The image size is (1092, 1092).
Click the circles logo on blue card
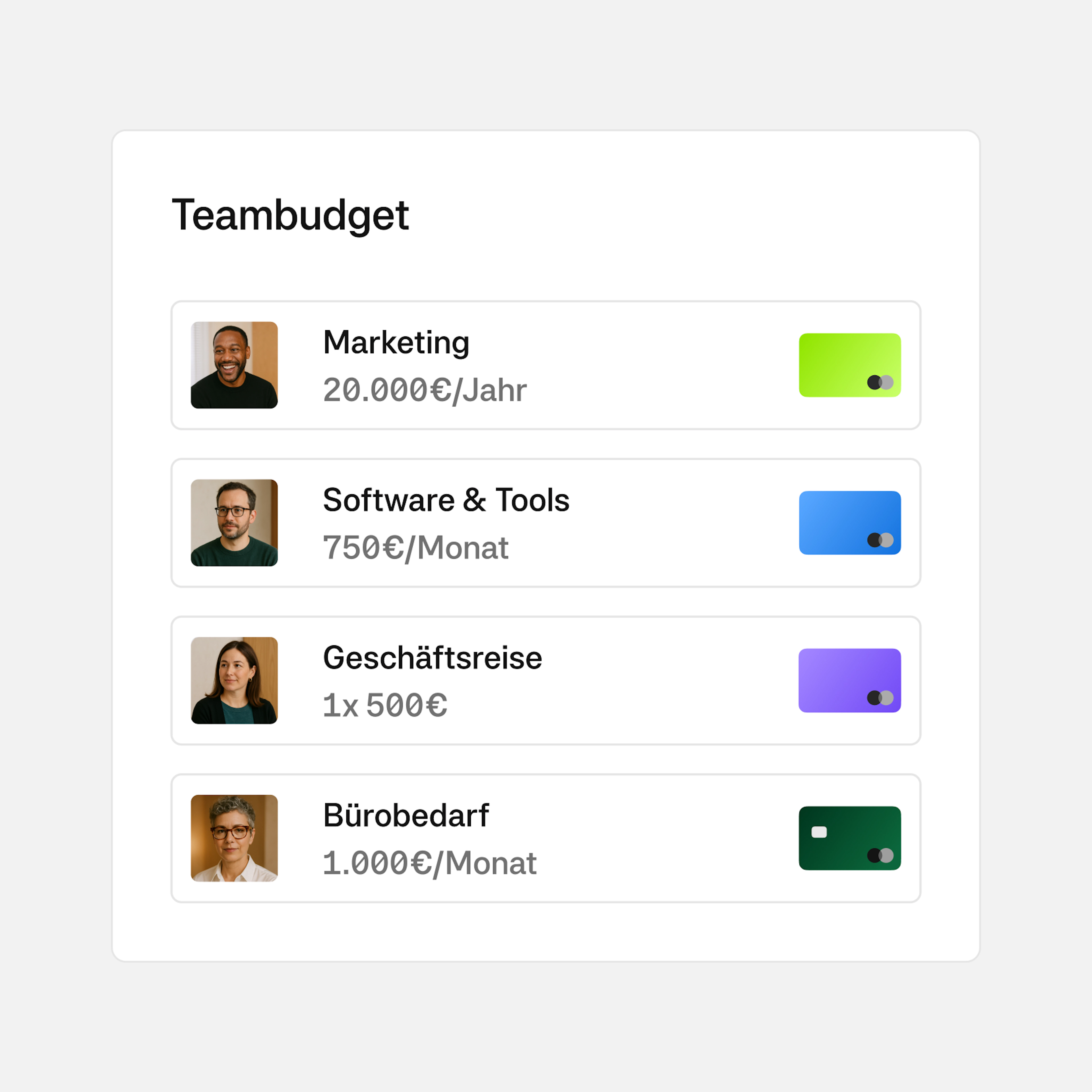pos(880,540)
